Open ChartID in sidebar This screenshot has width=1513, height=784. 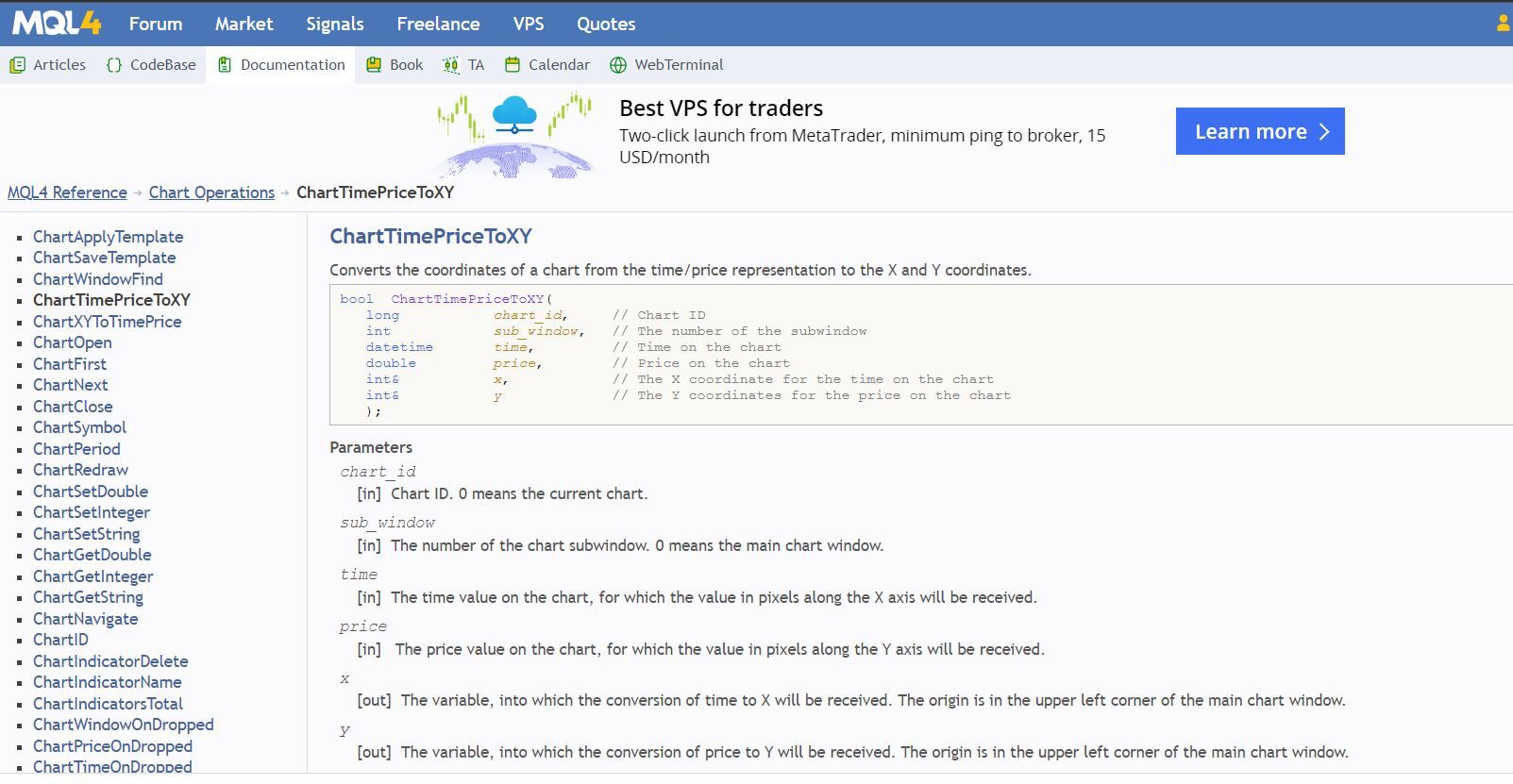click(x=61, y=640)
